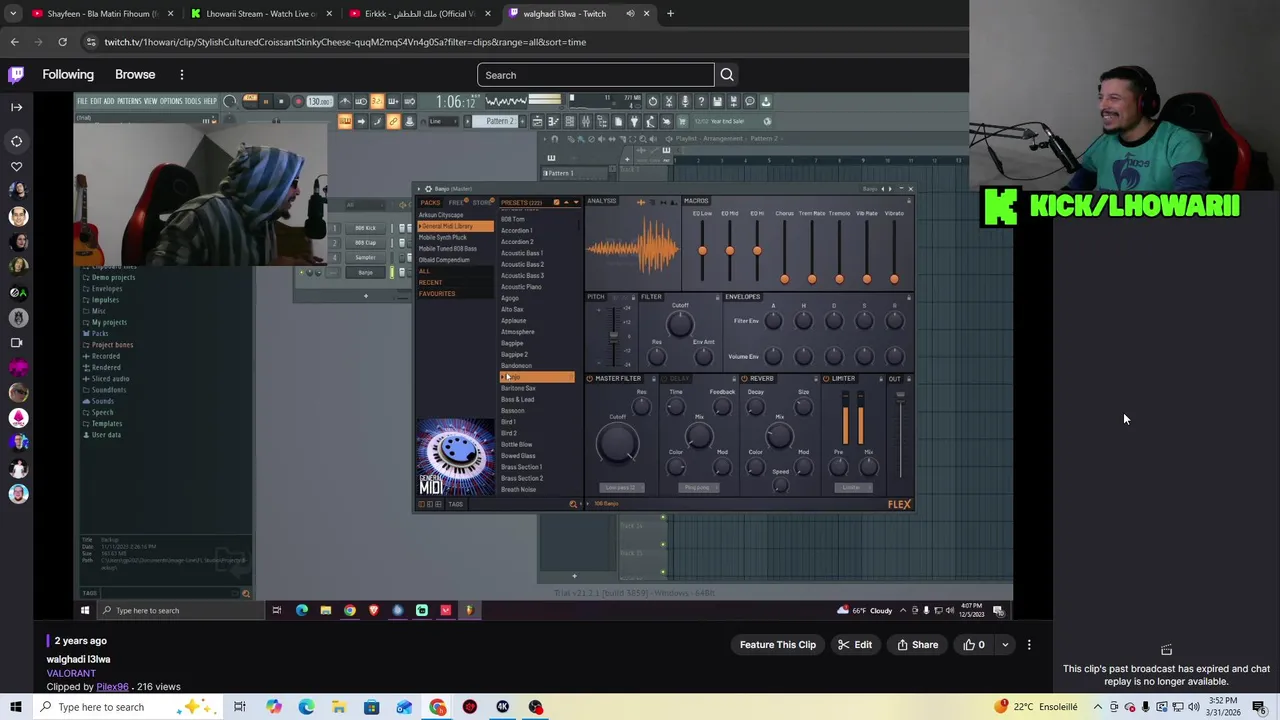Like the clip with thumbs up

tap(974, 645)
